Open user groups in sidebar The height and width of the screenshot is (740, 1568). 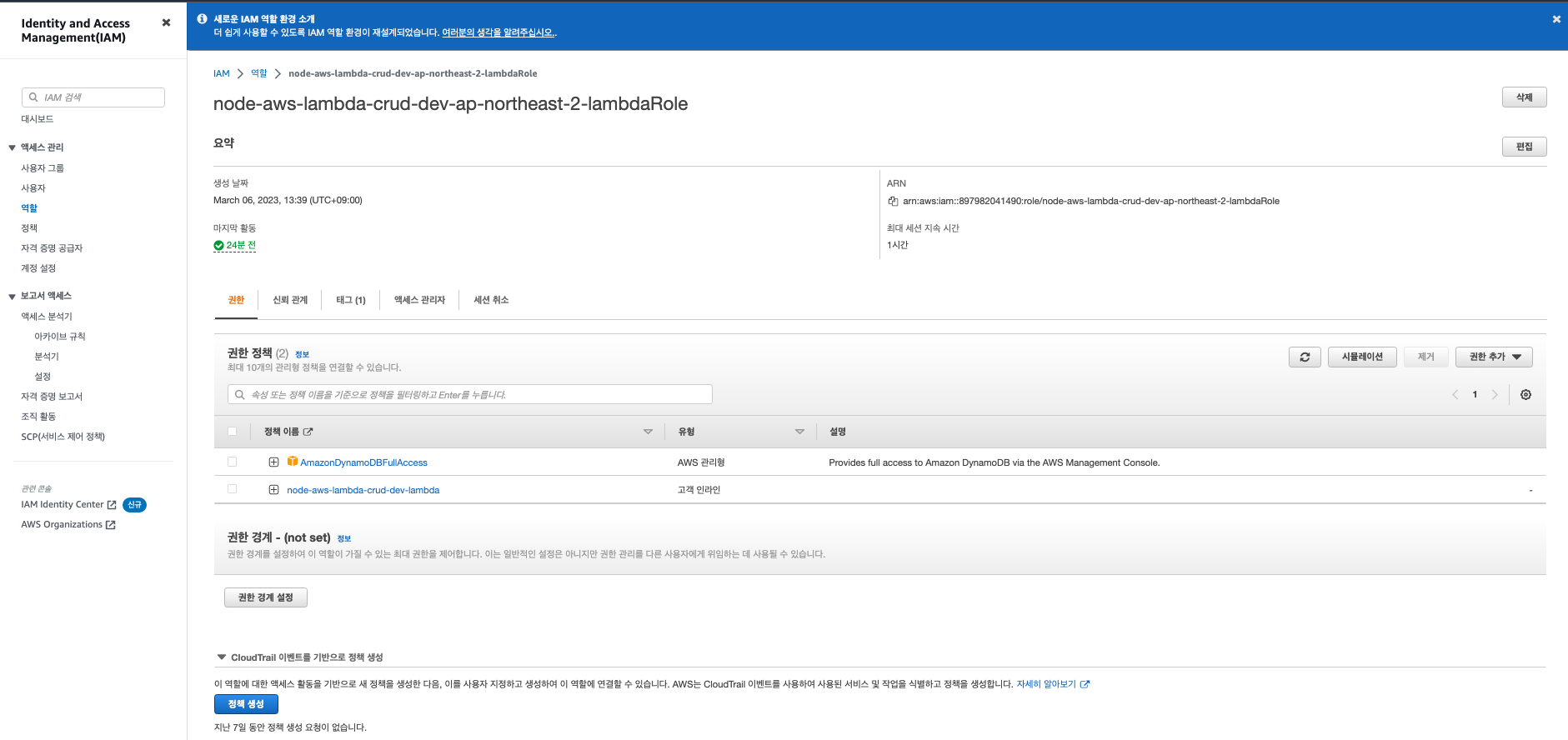pos(43,168)
